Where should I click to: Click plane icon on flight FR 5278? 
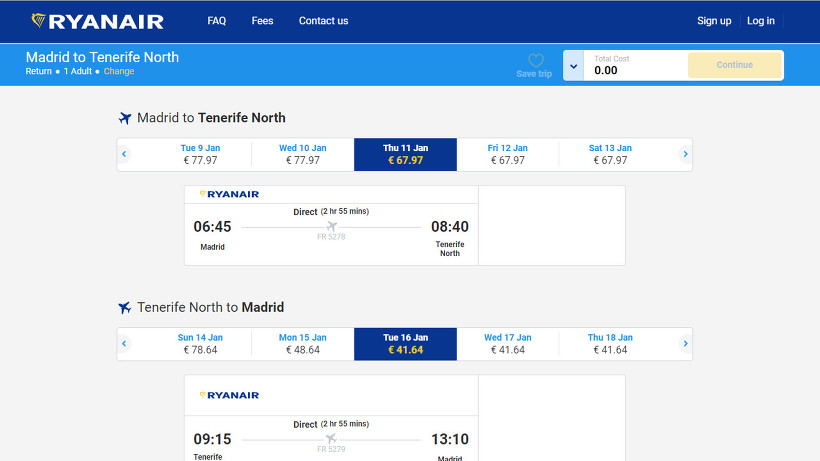coord(332,226)
